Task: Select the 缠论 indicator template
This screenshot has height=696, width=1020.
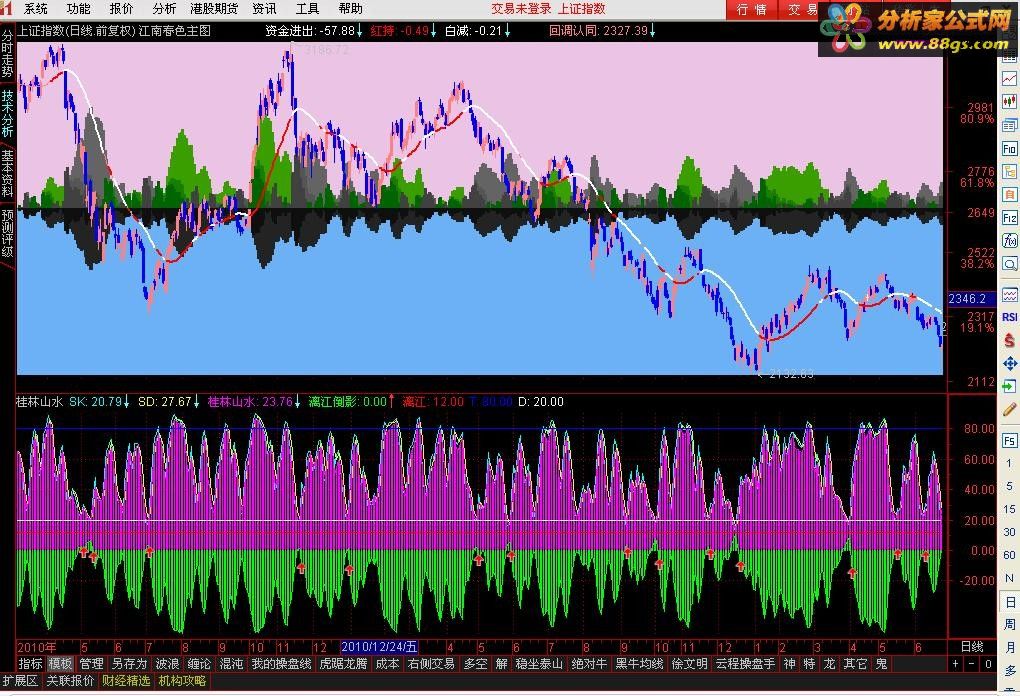Action: tap(199, 664)
